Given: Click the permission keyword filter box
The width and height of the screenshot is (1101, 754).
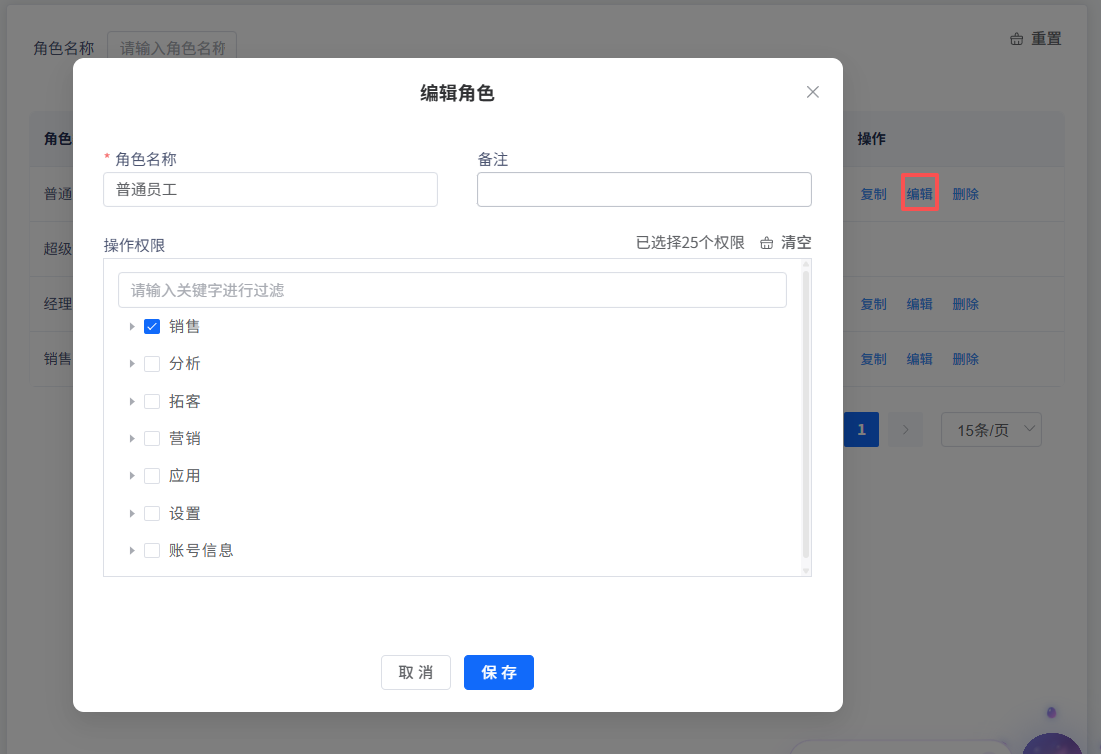Looking at the screenshot, I should [452, 290].
